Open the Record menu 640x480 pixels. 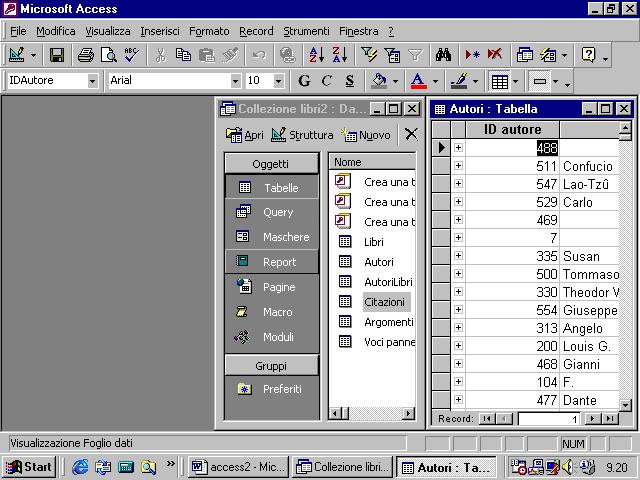coord(256,31)
